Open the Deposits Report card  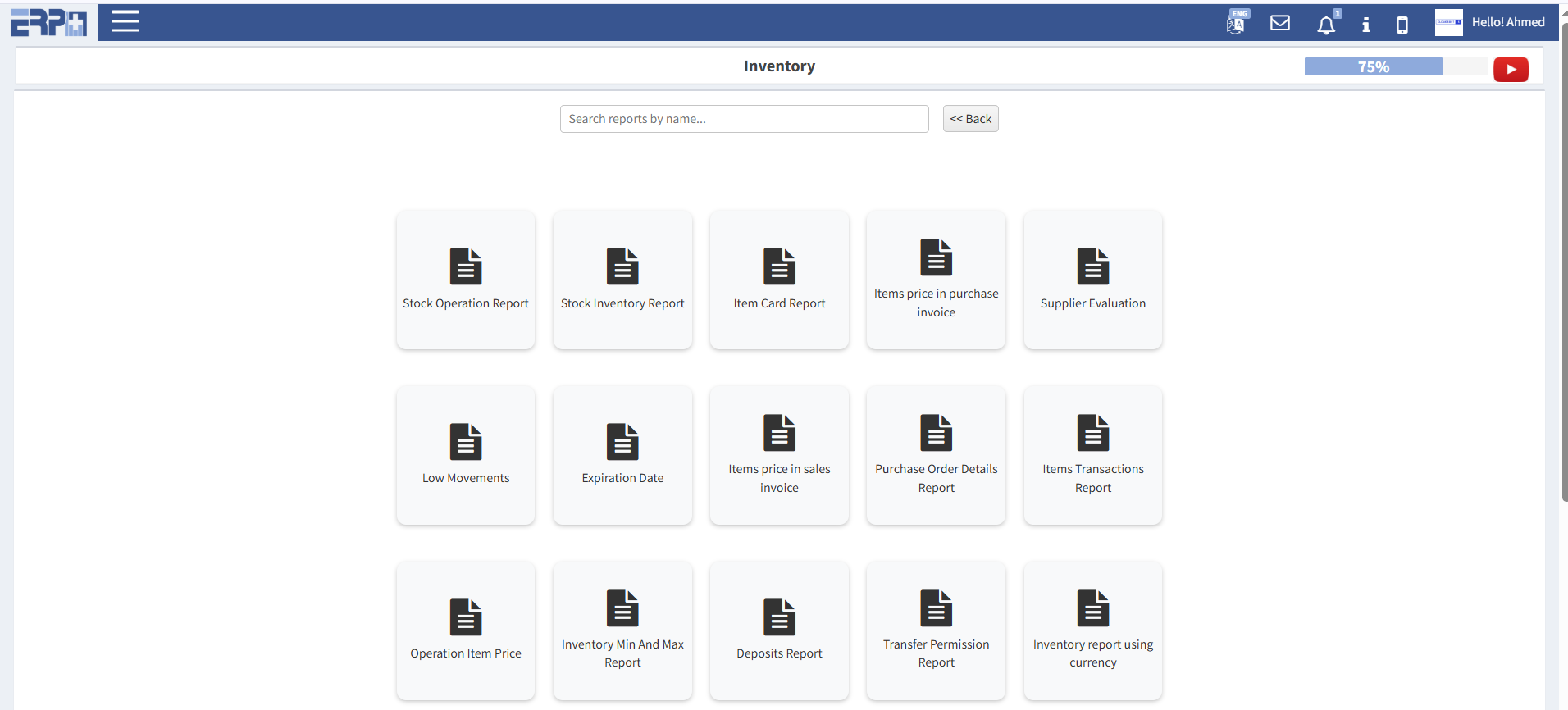[779, 630]
